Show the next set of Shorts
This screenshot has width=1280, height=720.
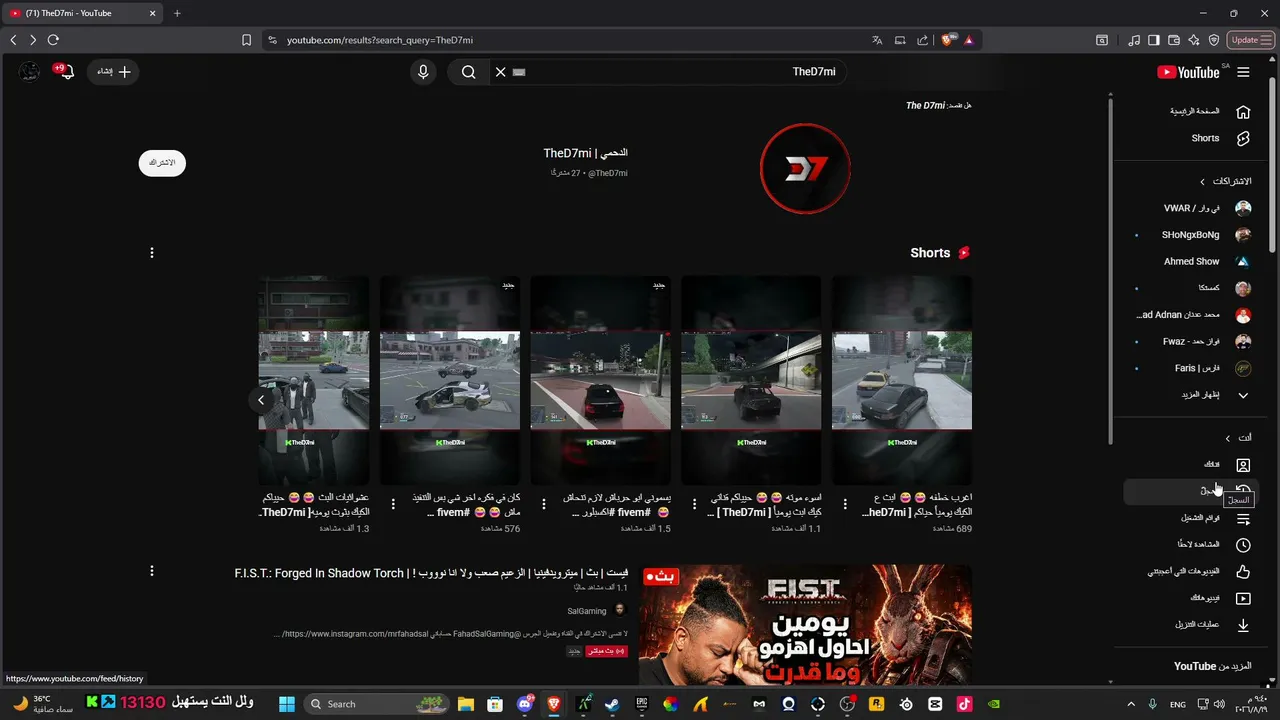[261, 400]
